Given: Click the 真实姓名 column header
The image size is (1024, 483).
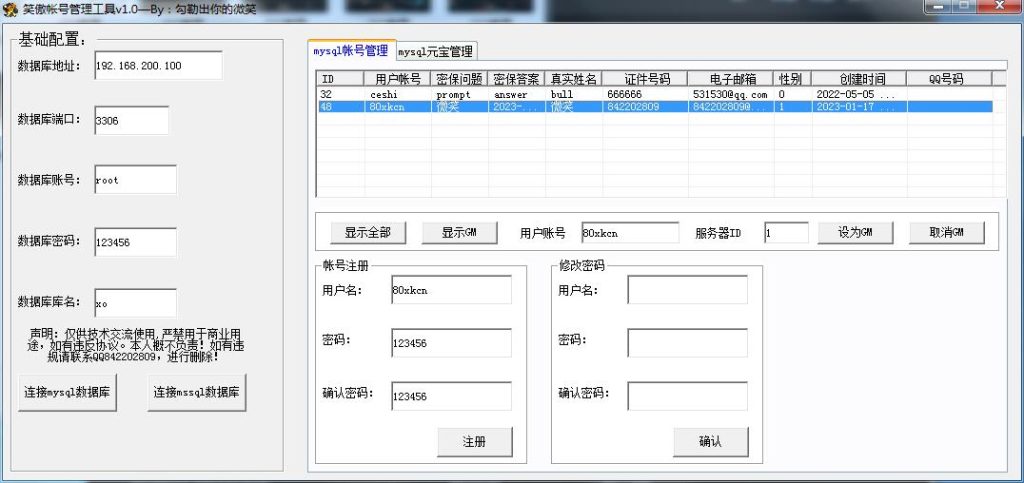Looking at the screenshot, I should pyautogui.click(x=573, y=79).
